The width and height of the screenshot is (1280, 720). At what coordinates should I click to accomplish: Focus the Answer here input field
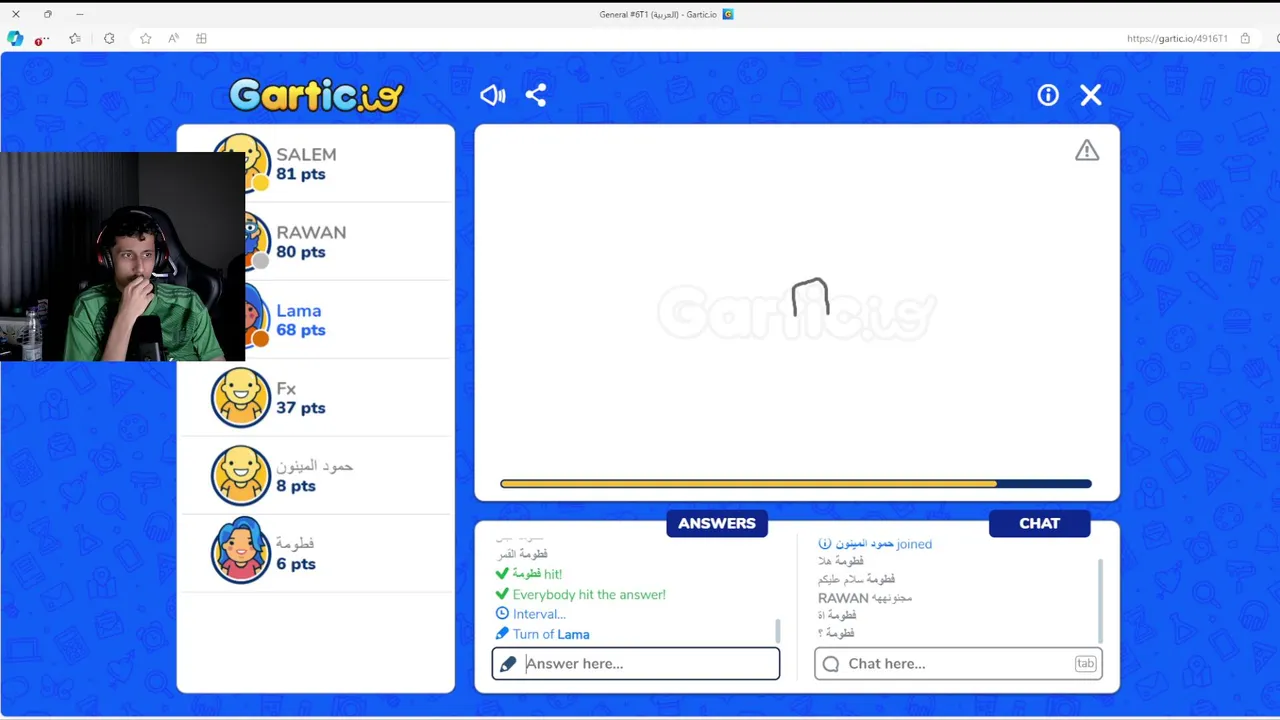tap(636, 664)
